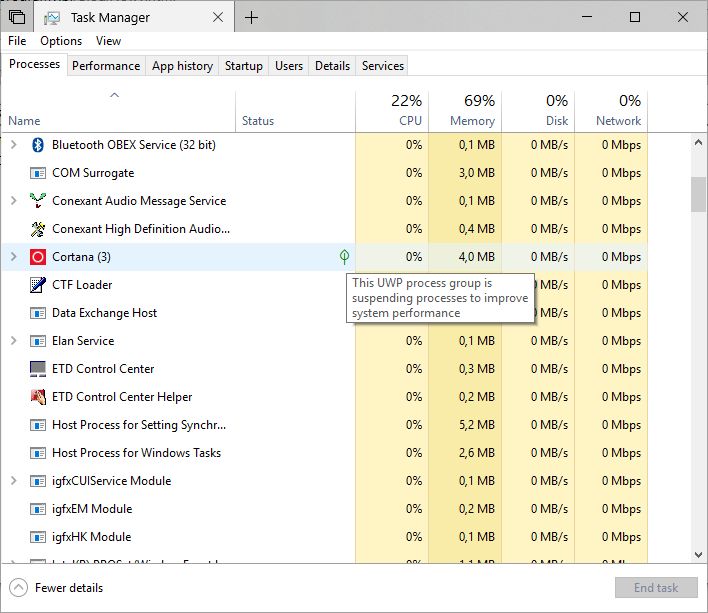Click the scrollbar up arrow
708x613 pixels.
pyautogui.click(x=698, y=143)
